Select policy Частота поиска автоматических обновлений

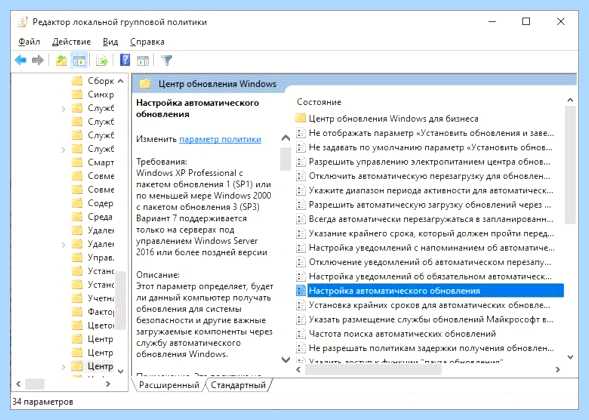[402, 334]
